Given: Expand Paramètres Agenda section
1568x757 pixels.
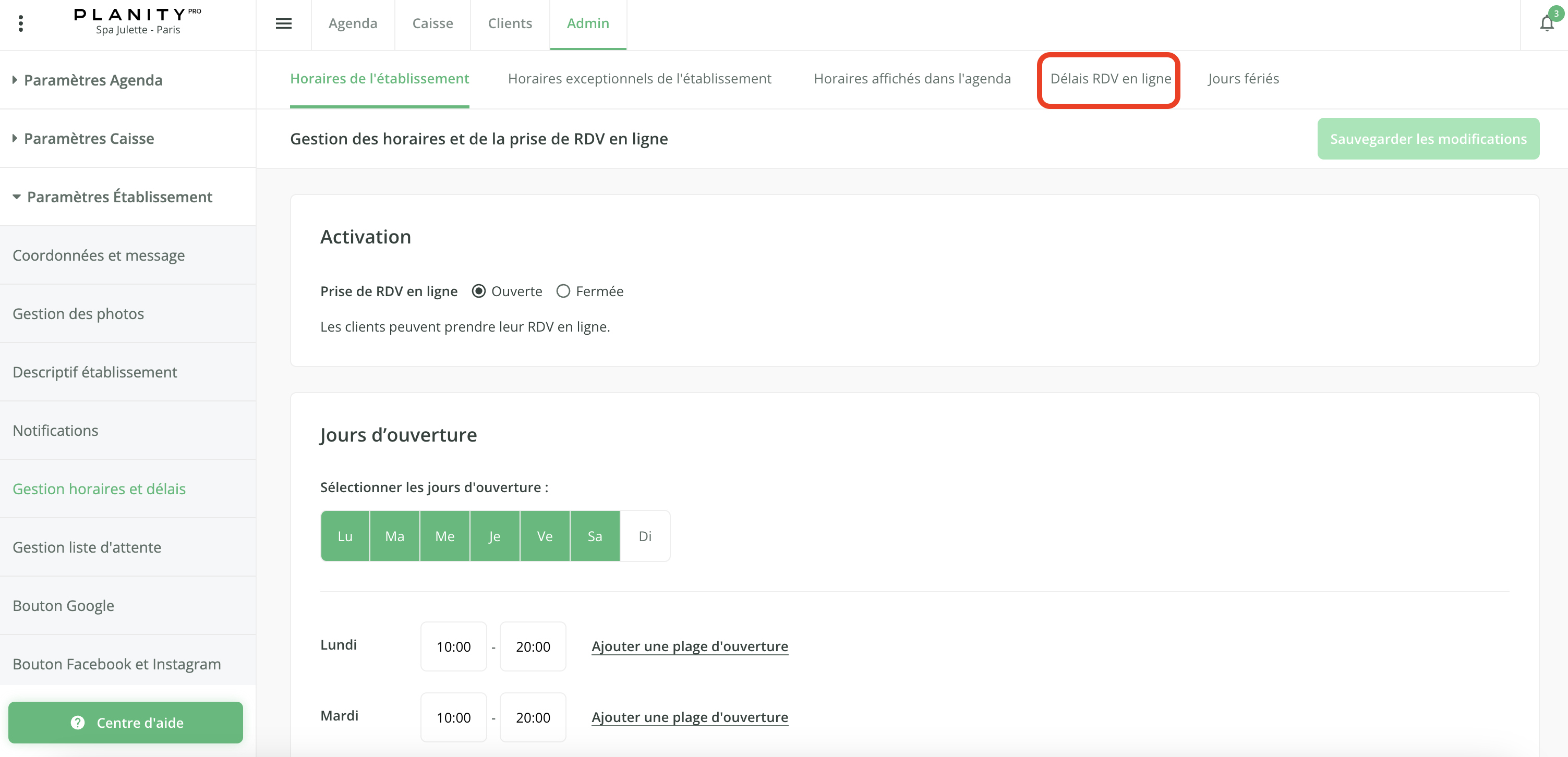Looking at the screenshot, I should 92,80.
